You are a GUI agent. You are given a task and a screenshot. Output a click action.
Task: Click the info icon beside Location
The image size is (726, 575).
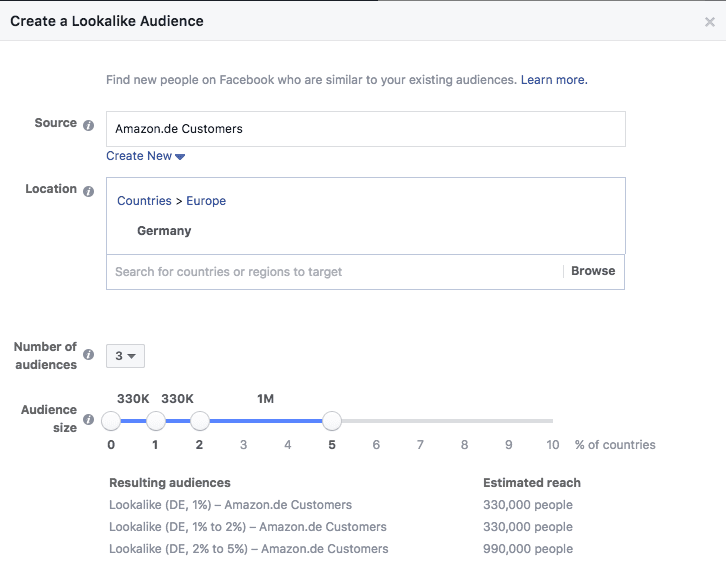tap(89, 191)
